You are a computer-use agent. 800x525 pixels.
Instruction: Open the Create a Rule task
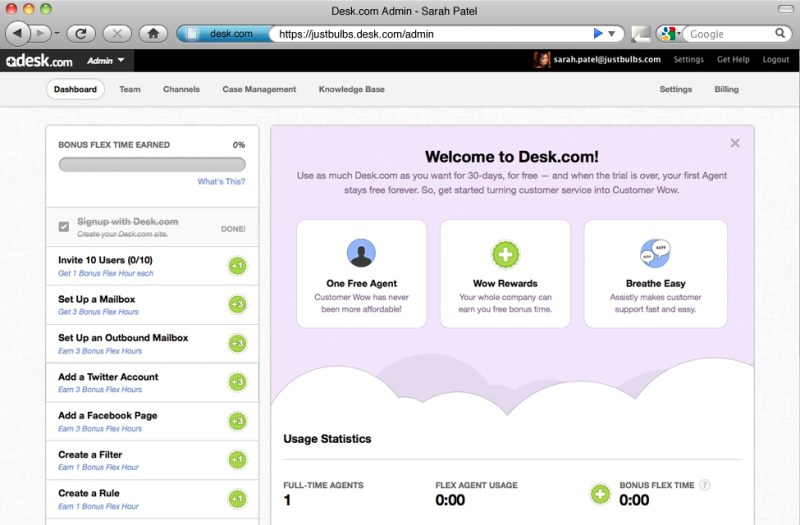point(152,499)
